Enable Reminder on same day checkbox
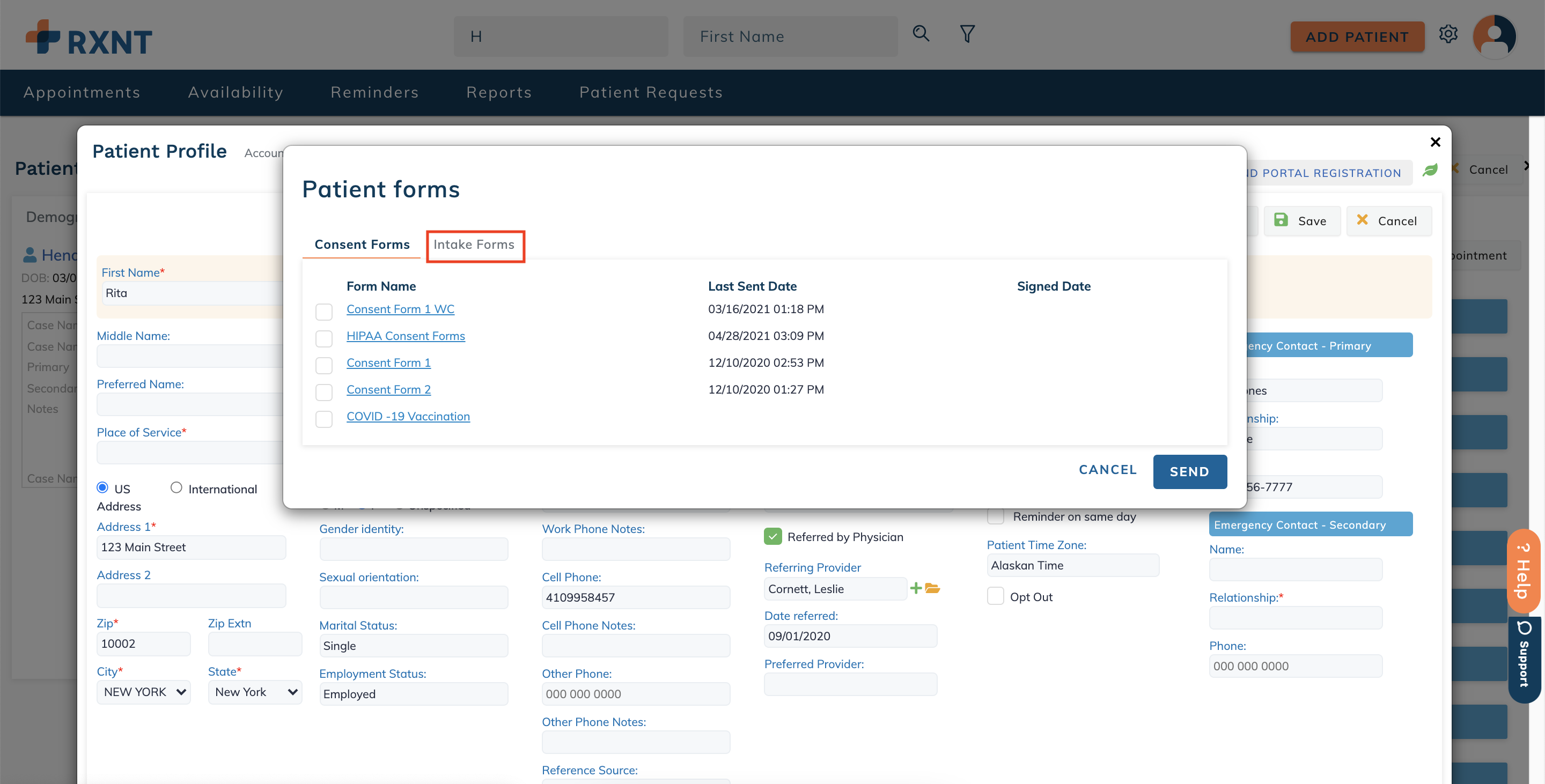Image resolution: width=1545 pixels, height=784 pixels. [995, 516]
